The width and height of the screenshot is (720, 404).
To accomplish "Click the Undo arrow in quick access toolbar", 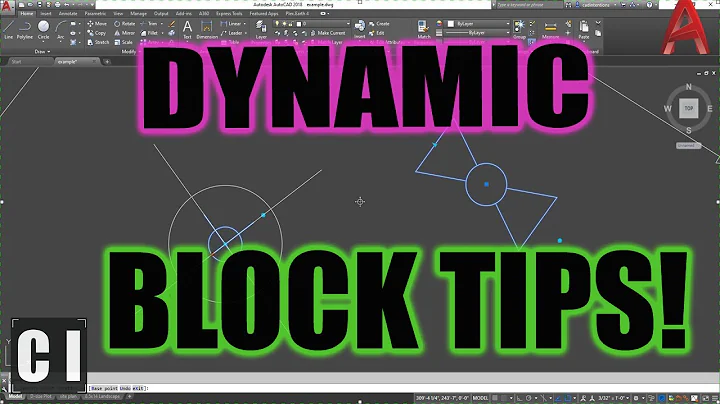I will coord(67,5).
